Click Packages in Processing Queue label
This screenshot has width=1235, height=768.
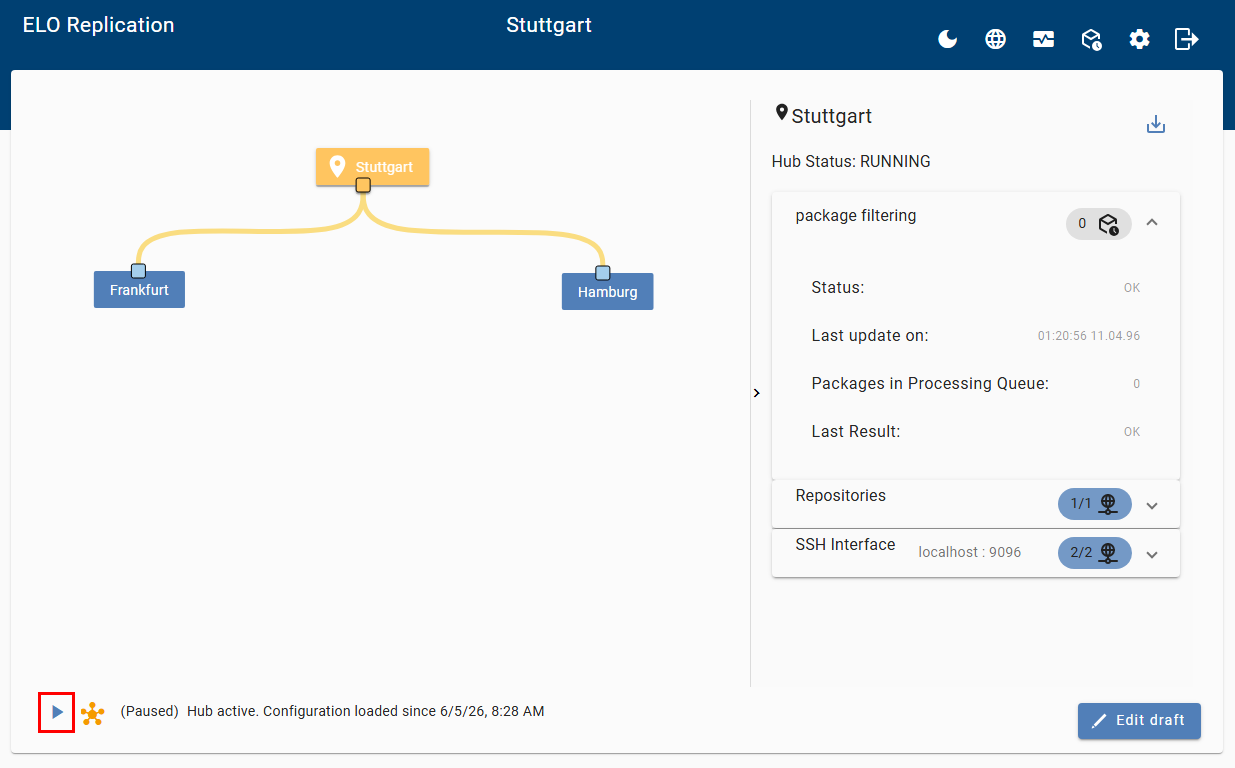coord(930,384)
